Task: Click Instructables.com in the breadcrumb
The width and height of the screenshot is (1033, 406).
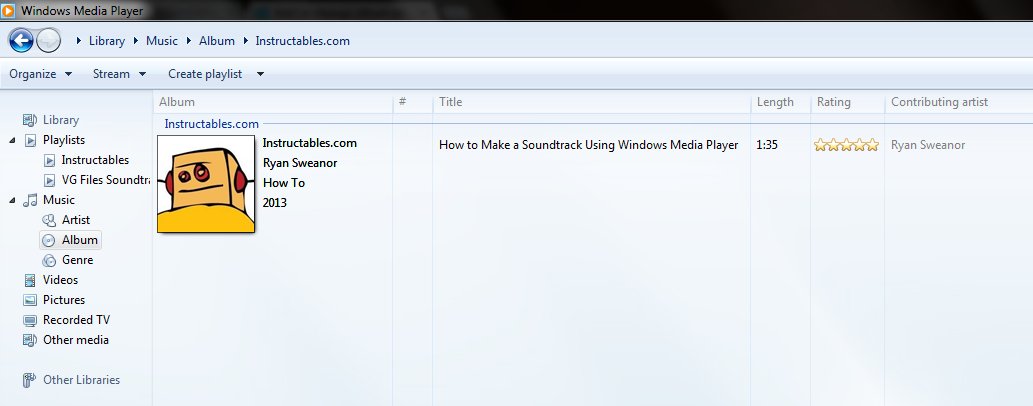Action: pos(302,41)
